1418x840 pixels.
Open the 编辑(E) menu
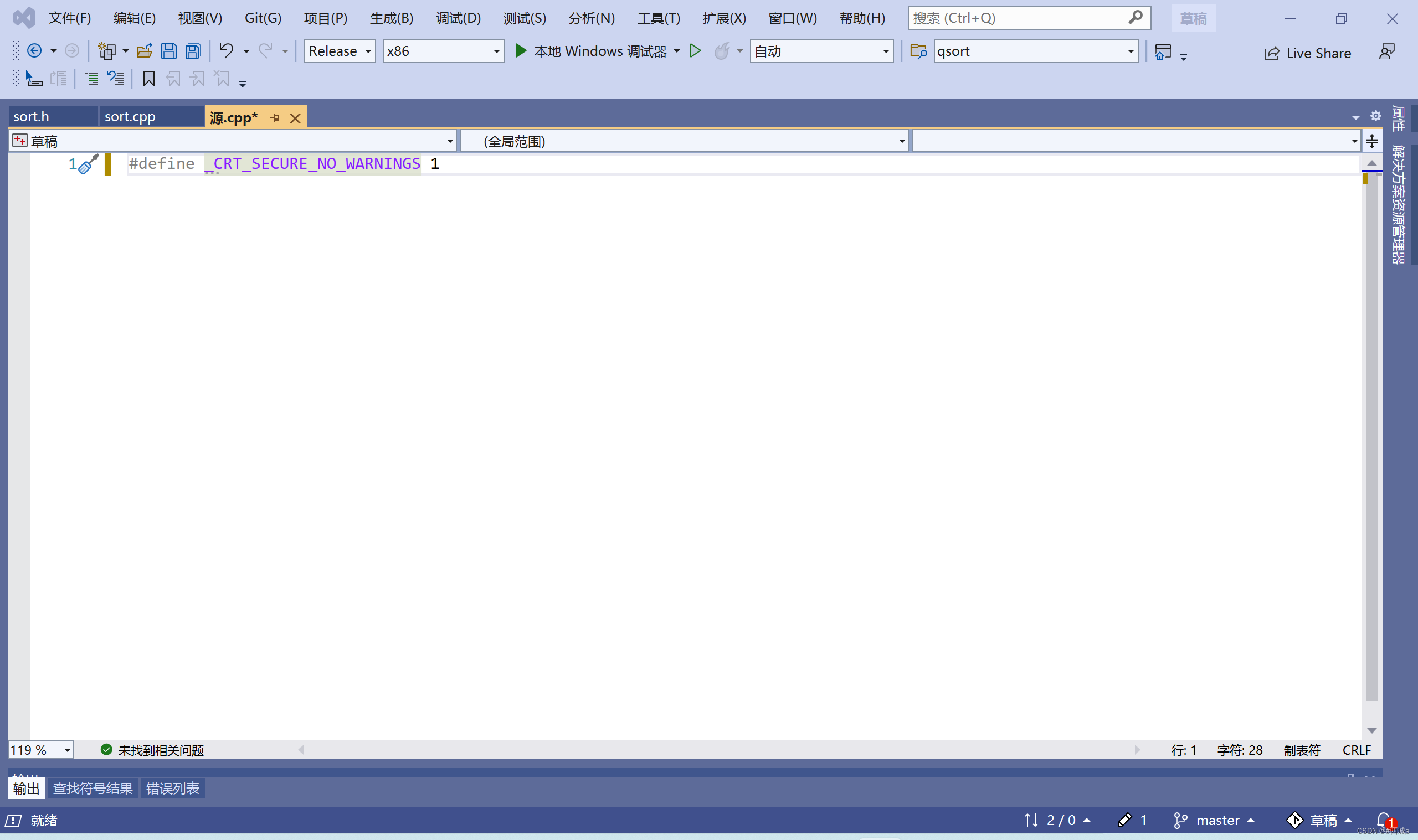point(134,18)
